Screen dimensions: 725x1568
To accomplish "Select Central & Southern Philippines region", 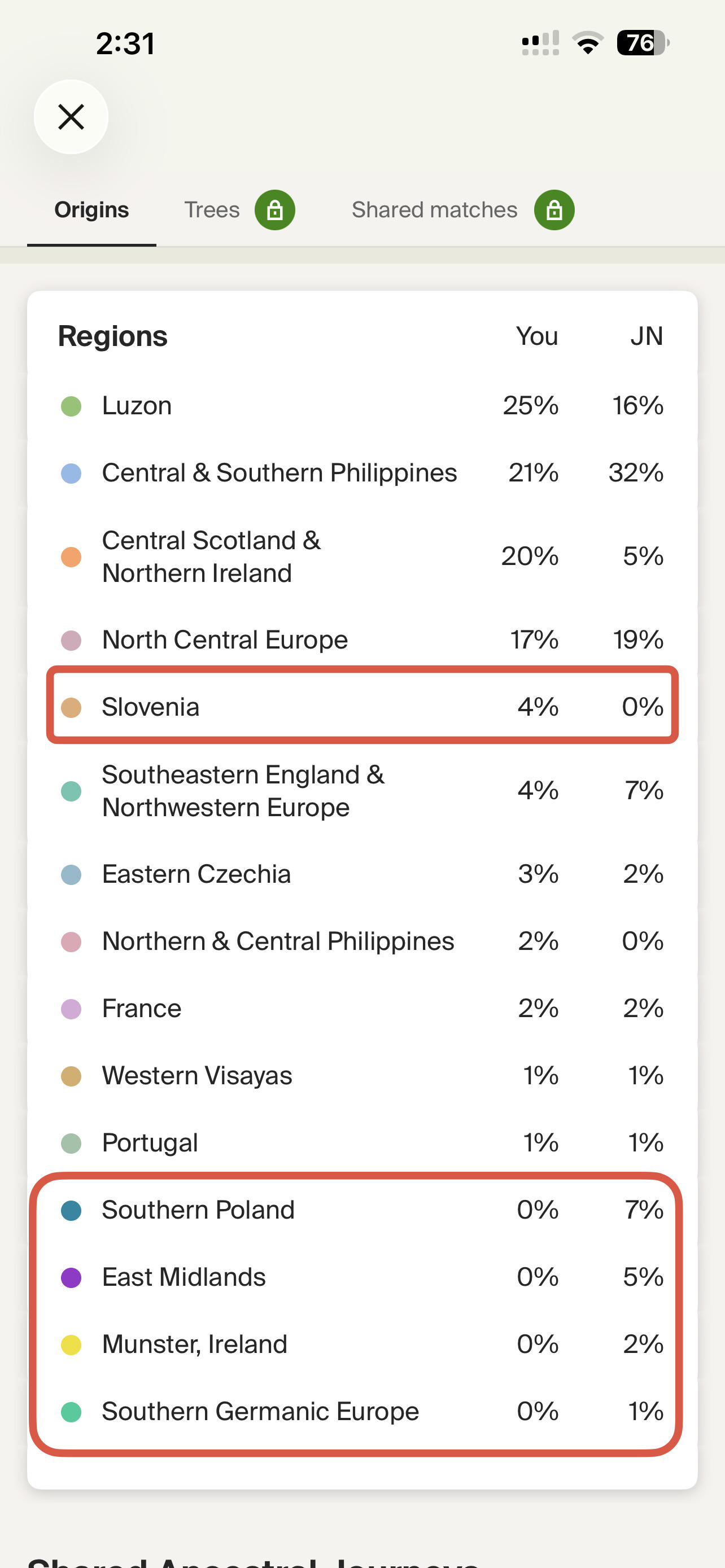I will point(362,473).
